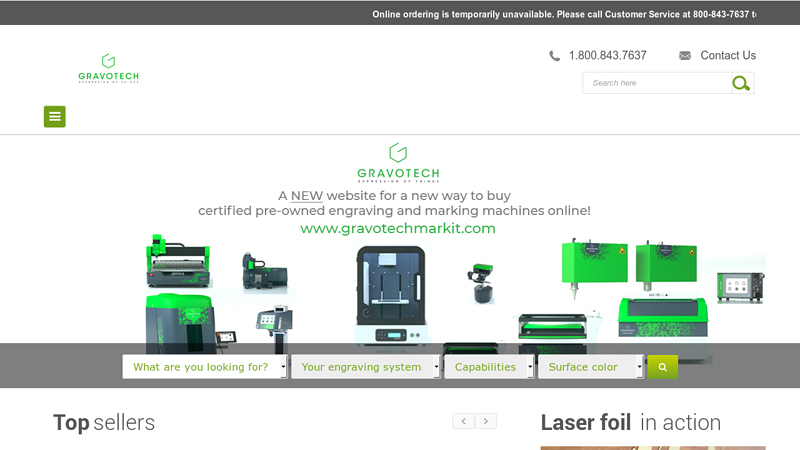Click the 'Laser foil in action' heading

pyautogui.click(x=631, y=422)
